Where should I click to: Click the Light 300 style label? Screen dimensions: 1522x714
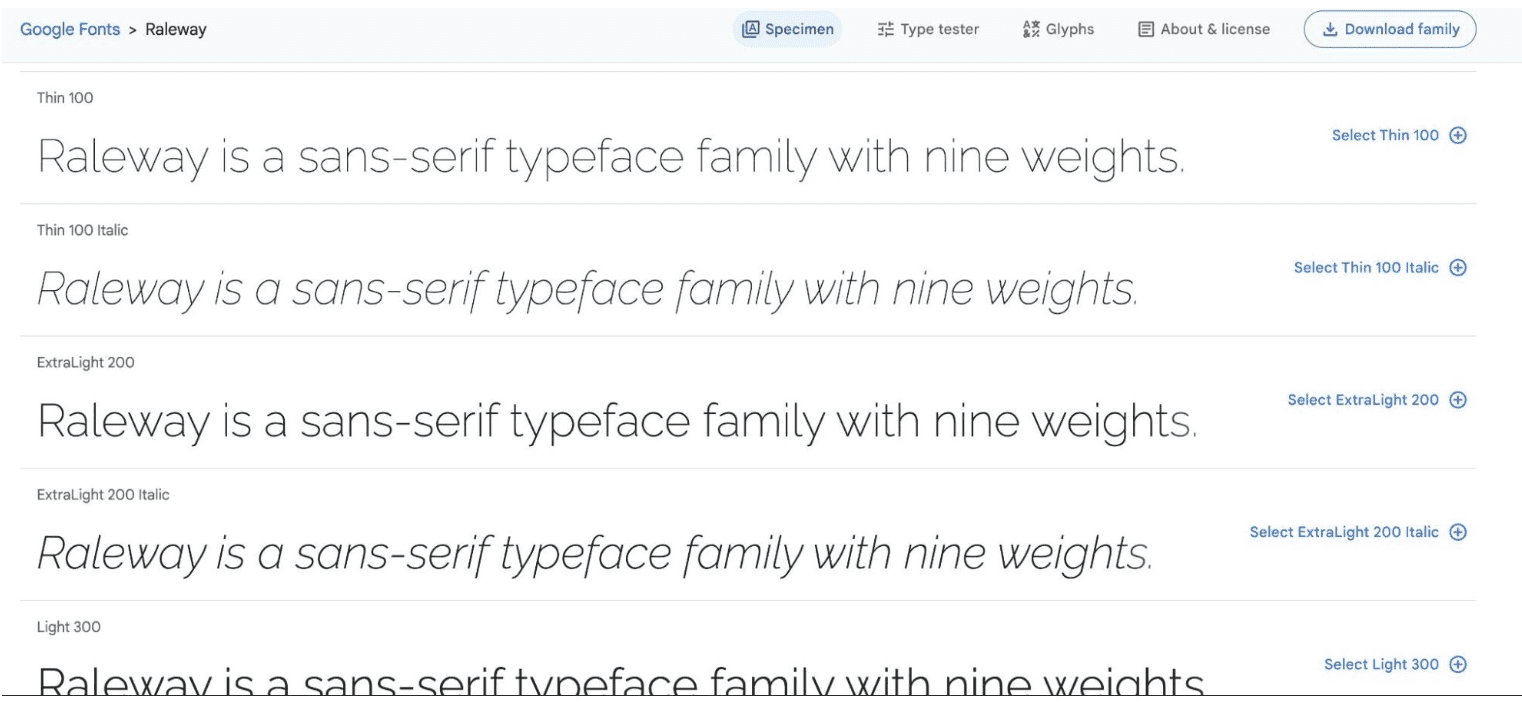click(68, 627)
